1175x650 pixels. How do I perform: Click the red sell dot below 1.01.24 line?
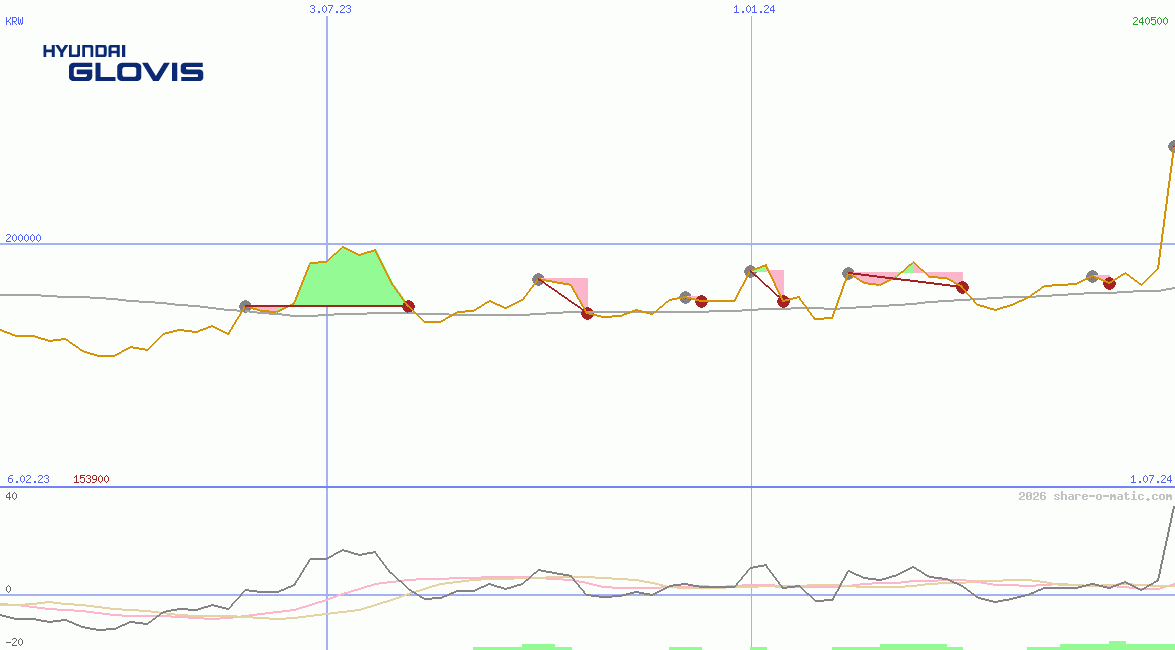pos(783,299)
